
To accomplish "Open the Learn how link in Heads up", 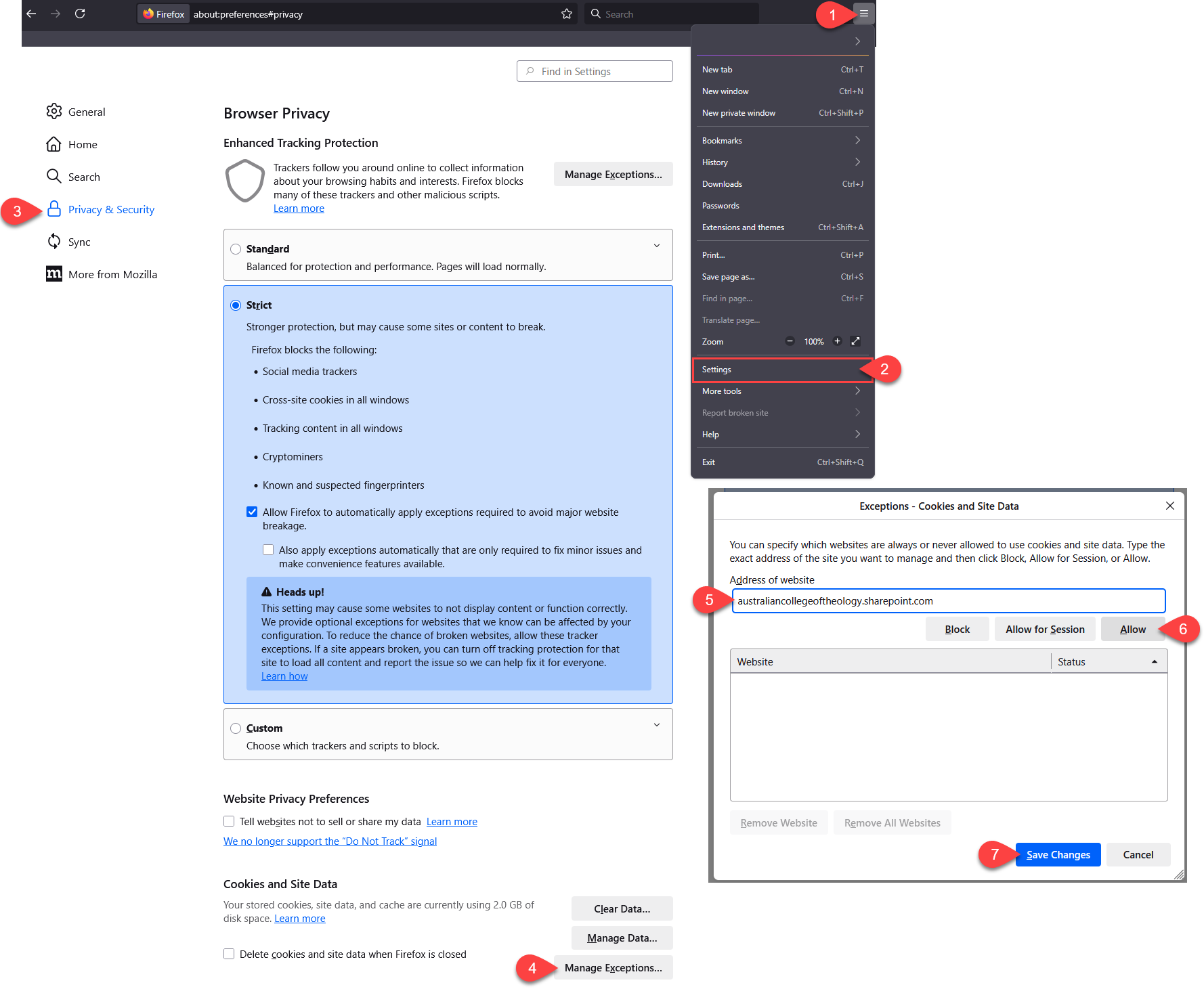I will [284, 676].
